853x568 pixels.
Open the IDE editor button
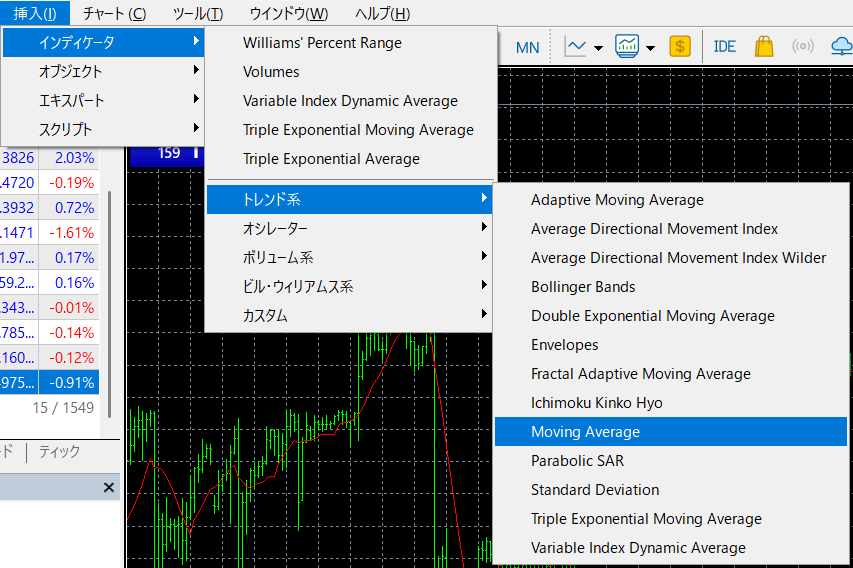coord(725,47)
